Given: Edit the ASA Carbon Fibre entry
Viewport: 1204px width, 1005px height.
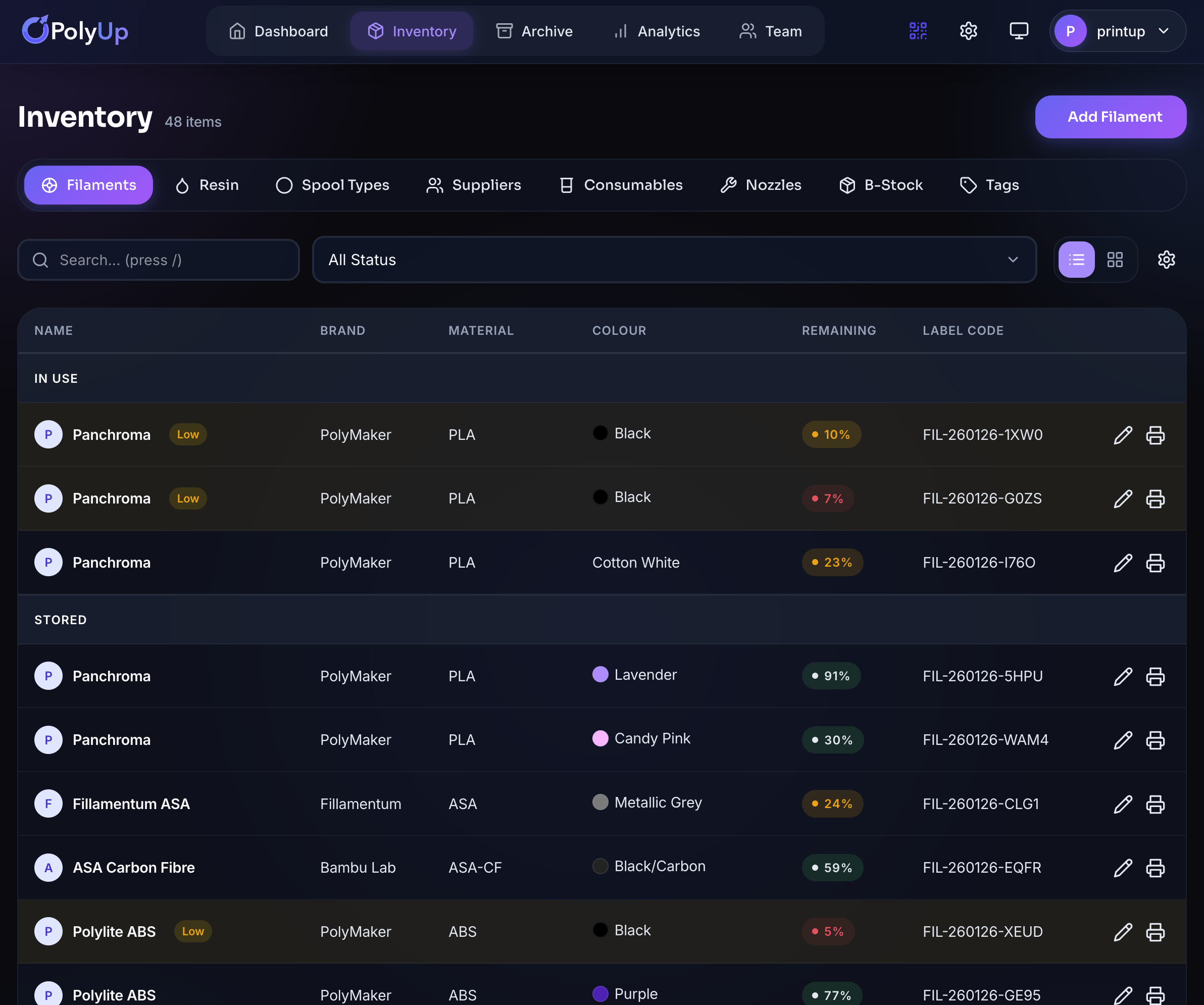Looking at the screenshot, I should (1123, 868).
